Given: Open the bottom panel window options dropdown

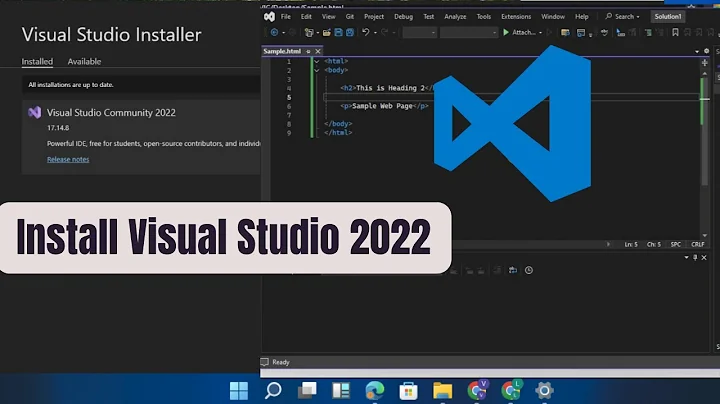Looking at the screenshot, I should 686,258.
